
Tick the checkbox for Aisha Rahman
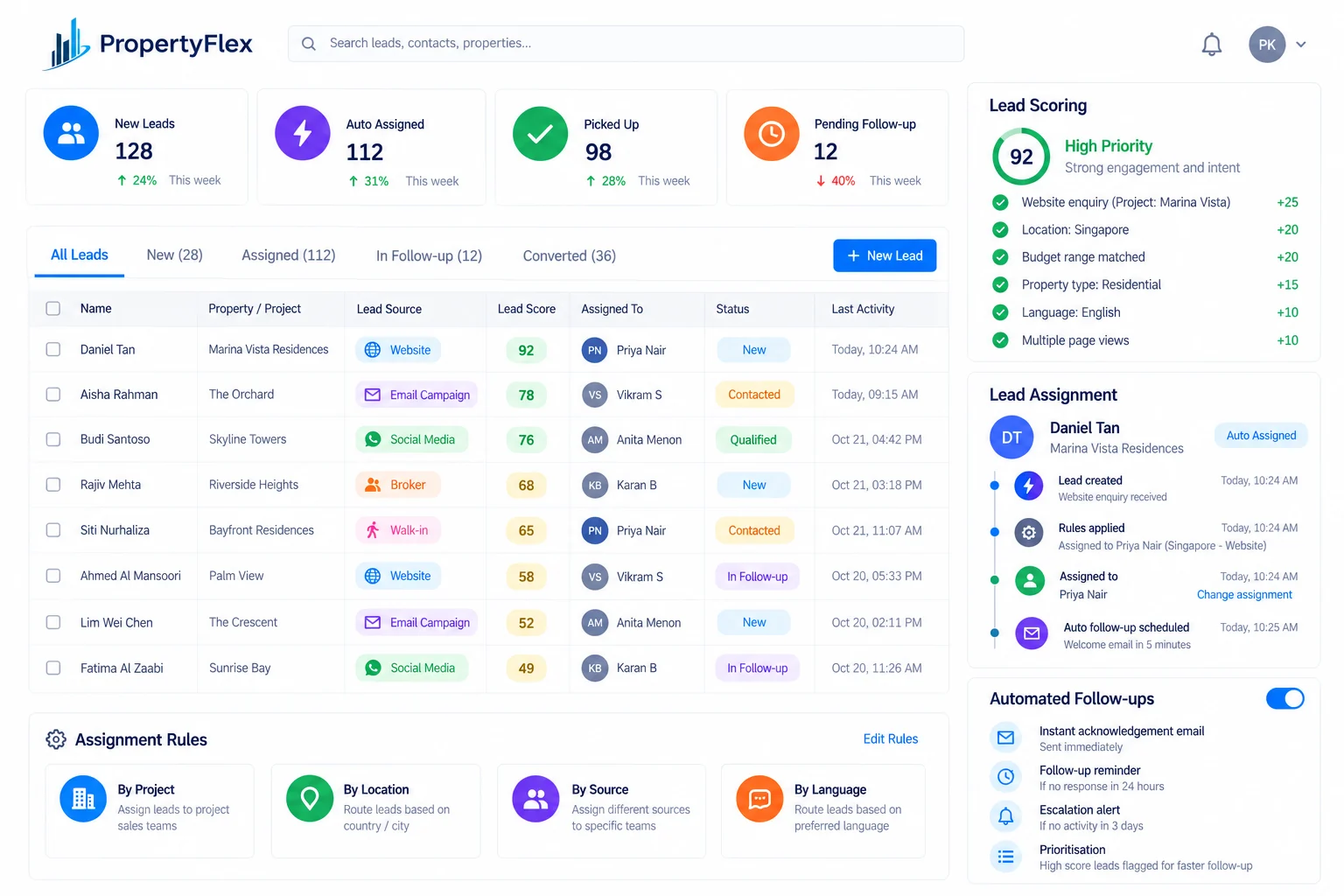(x=53, y=395)
